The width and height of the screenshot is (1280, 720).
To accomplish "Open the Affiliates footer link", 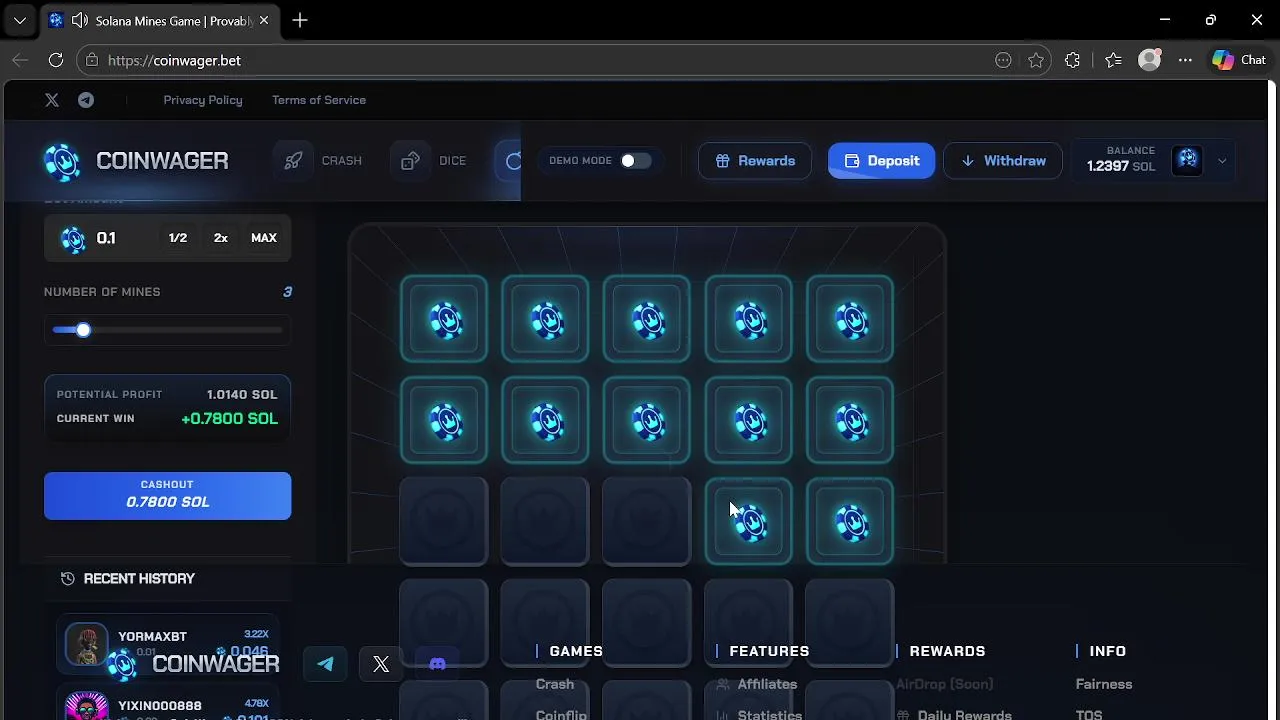I will click(x=767, y=684).
